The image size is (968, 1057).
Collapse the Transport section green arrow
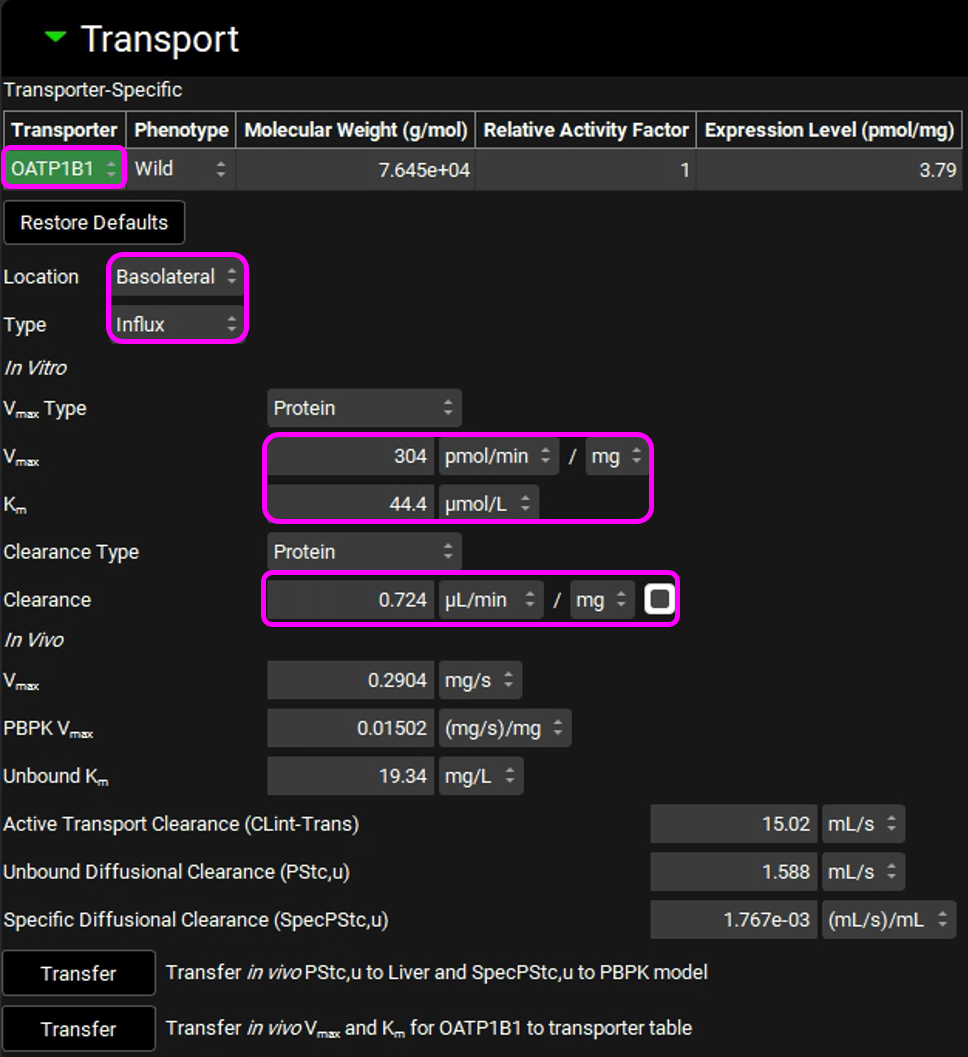coord(56,38)
